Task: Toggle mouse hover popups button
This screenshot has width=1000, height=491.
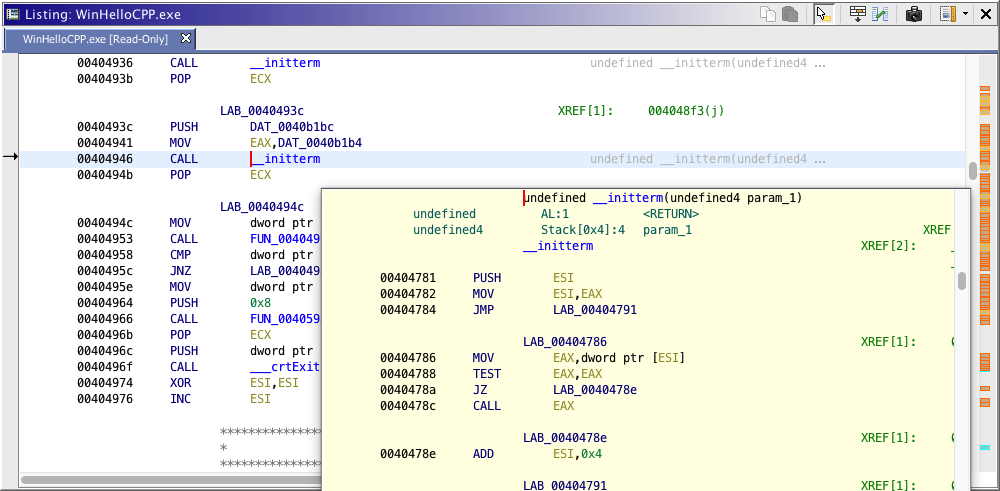Action: pyautogui.click(x=822, y=14)
